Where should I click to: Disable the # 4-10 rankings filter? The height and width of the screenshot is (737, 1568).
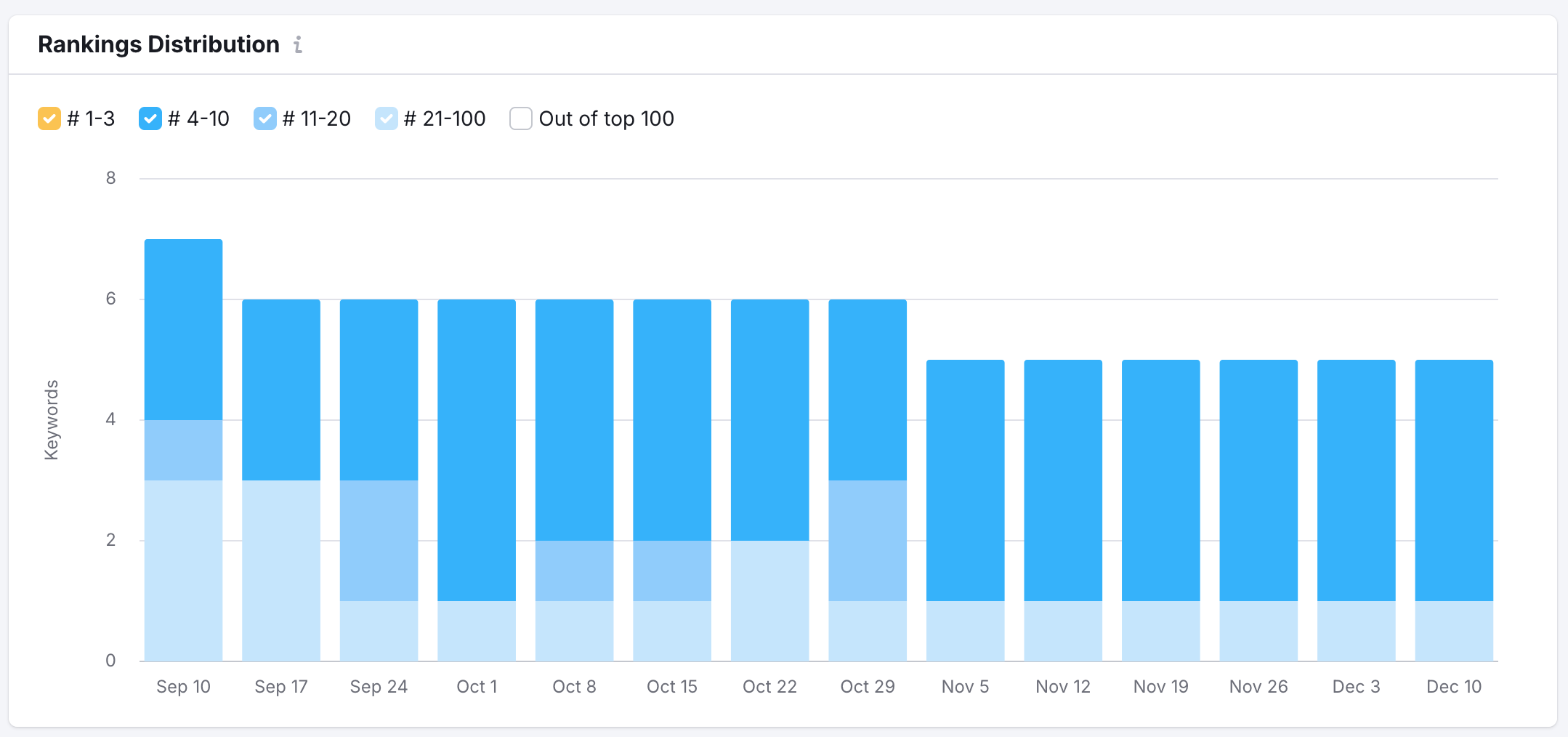[150, 118]
